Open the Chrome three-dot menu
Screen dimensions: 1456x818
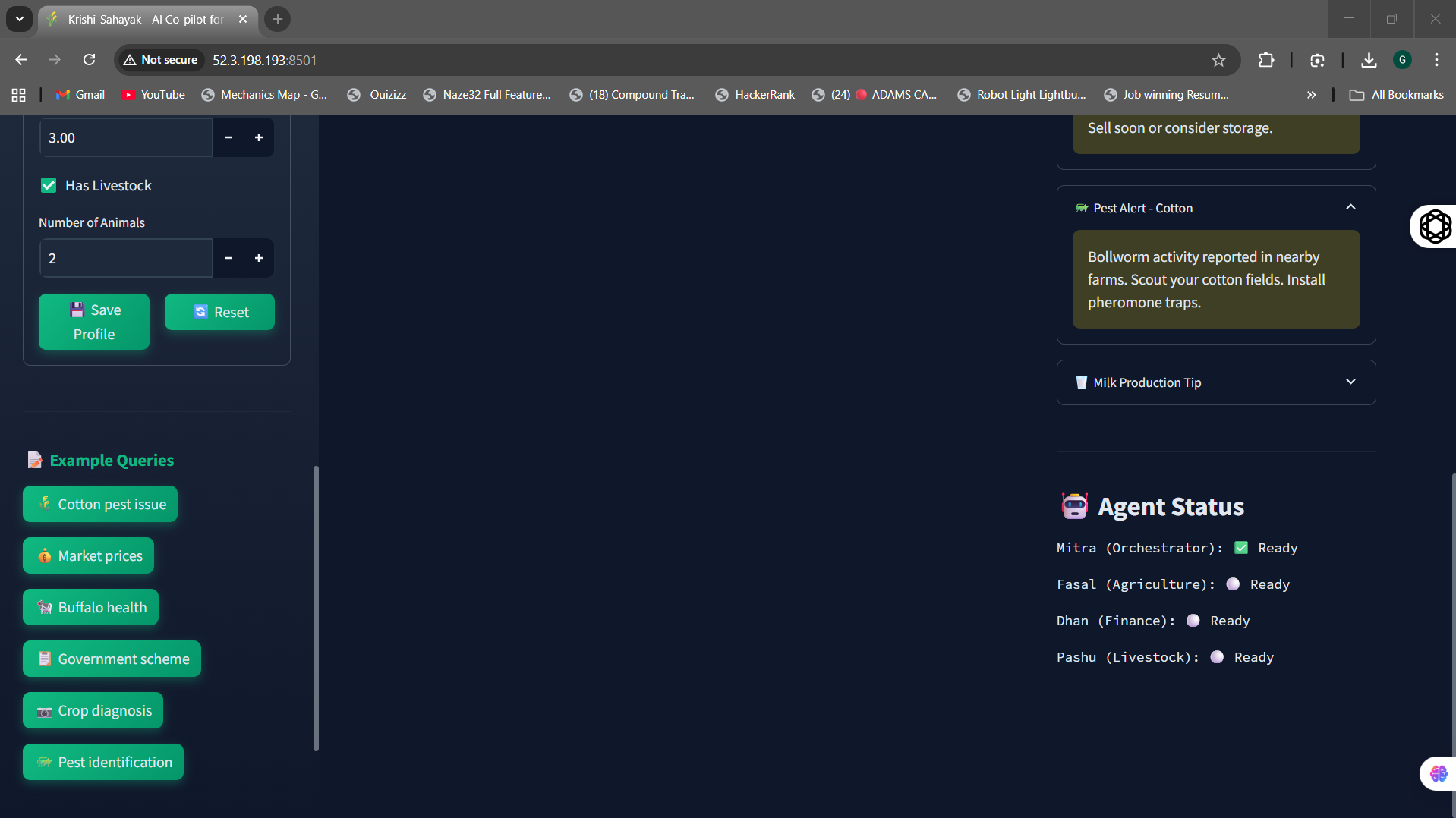pyautogui.click(x=1436, y=60)
